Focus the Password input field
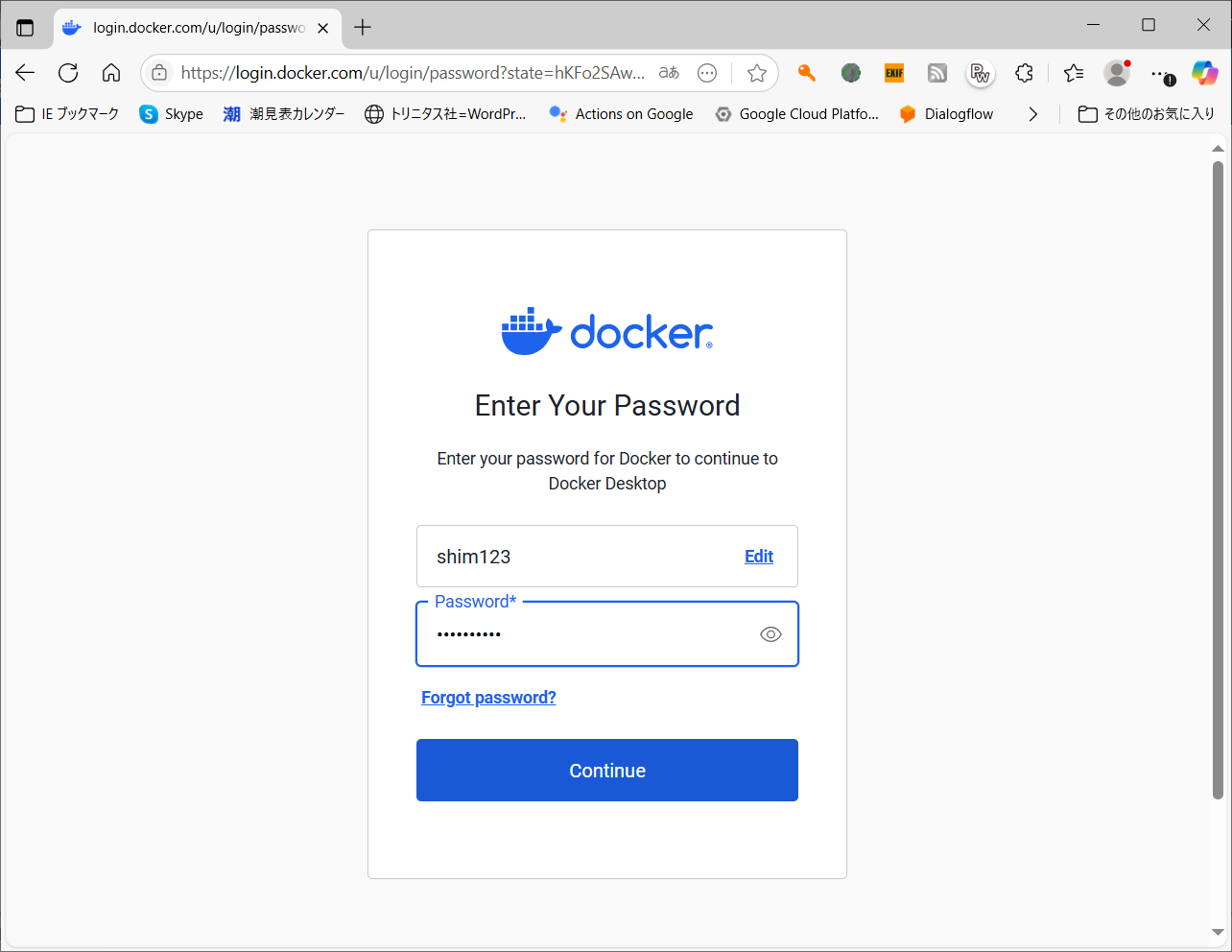The height and width of the screenshot is (952, 1232). pos(585,634)
